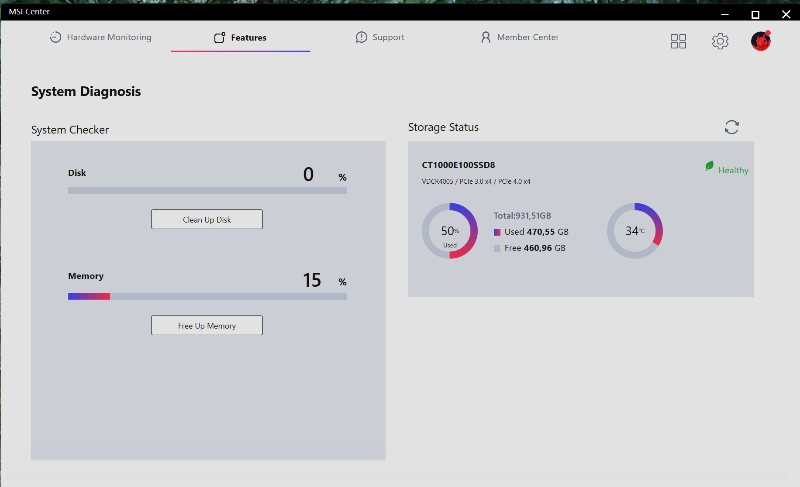Click the Support chat bubble icon
This screenshot has width=800, height=487.
pos(361,38)
